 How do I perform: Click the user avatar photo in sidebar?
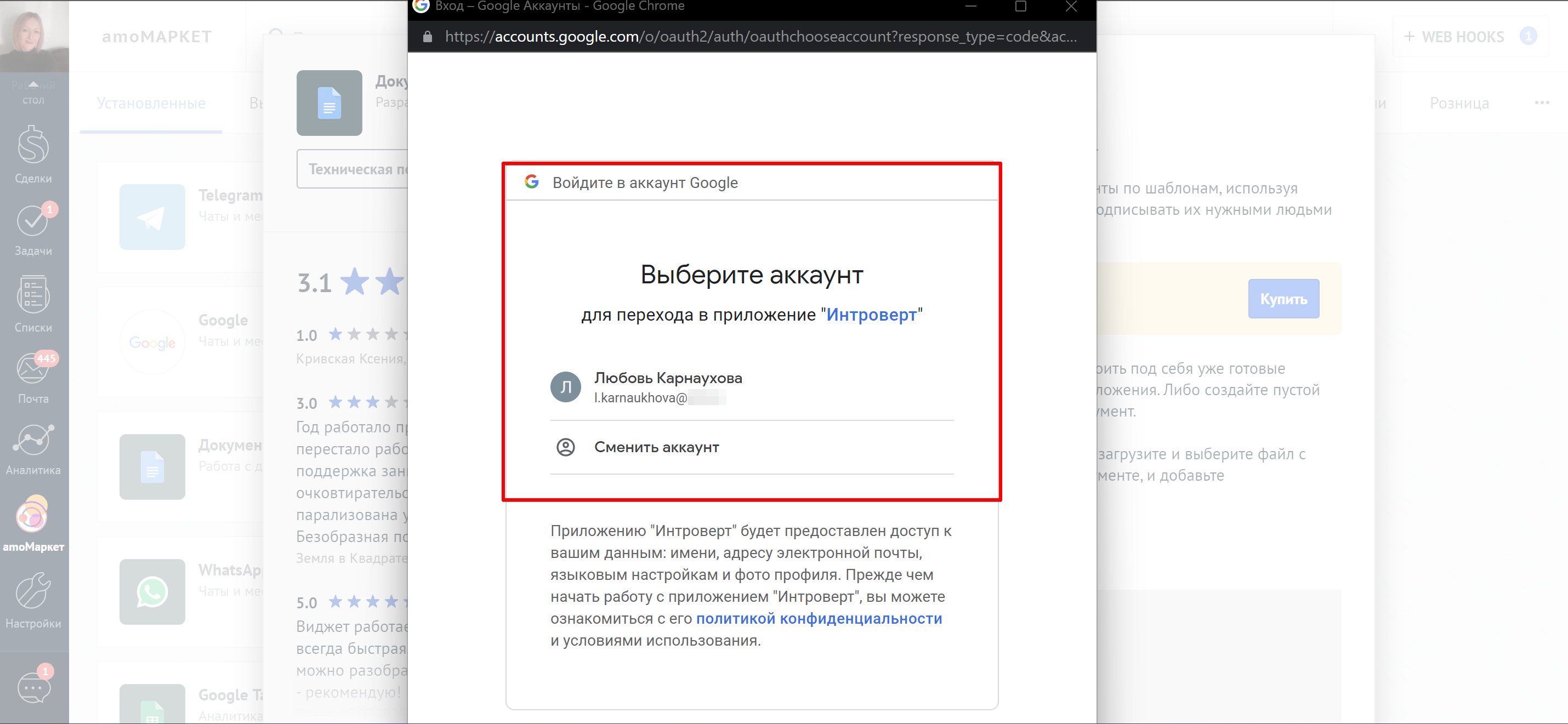[34, 35]
